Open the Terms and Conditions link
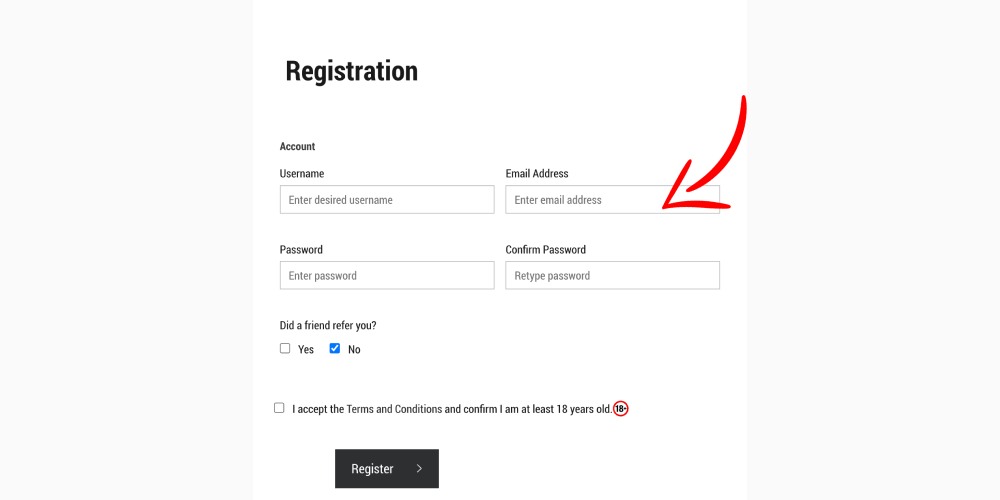 394,409
